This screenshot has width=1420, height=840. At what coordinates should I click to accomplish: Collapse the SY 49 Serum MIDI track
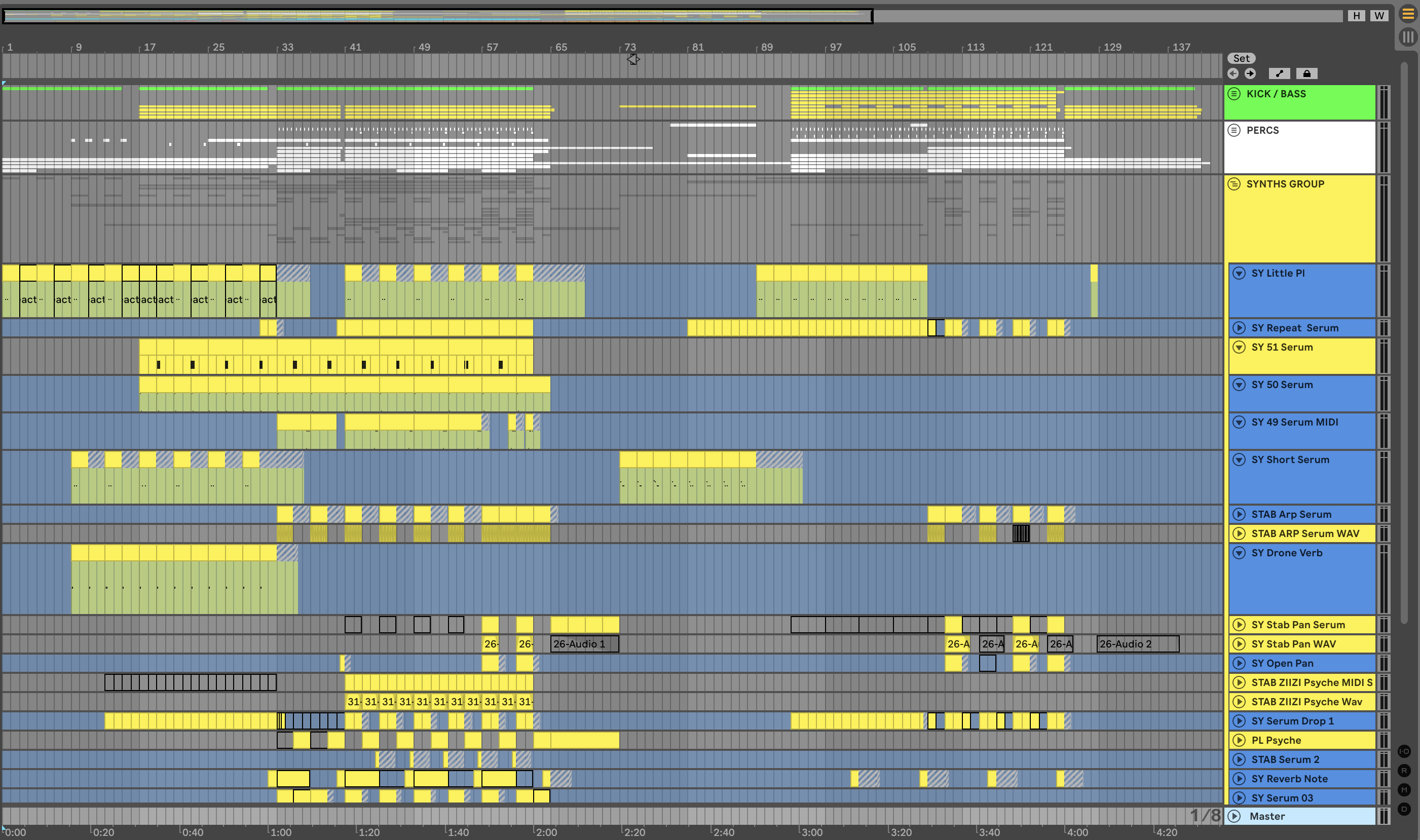pyautogui.click(x=1240, y=422)
